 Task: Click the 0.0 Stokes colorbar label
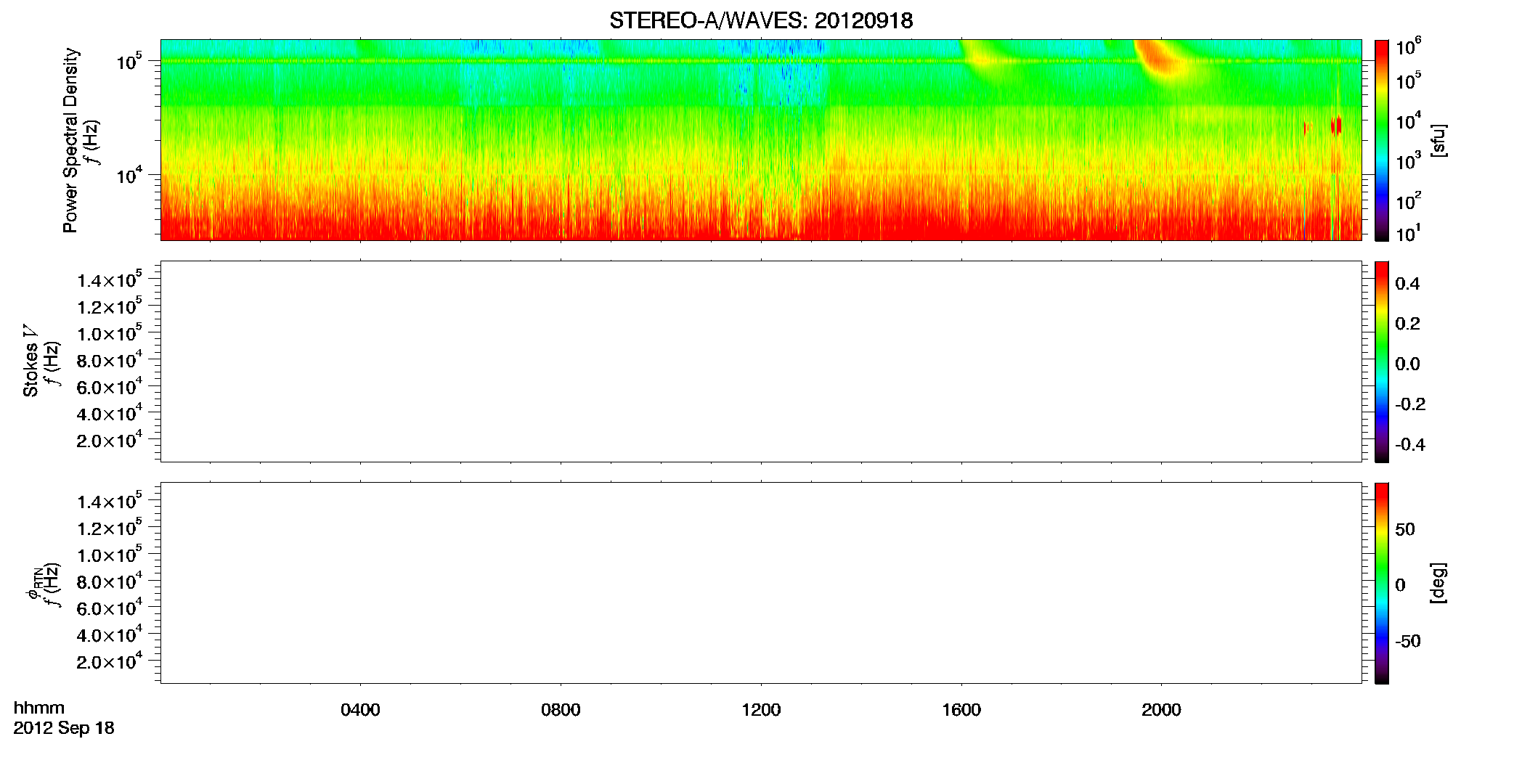(1407, 364)
